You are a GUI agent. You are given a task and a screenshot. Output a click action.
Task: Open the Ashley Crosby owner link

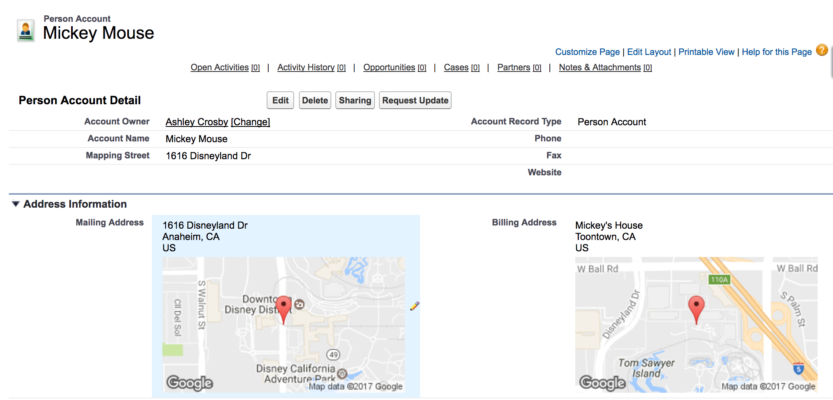[x=197, y=122]
